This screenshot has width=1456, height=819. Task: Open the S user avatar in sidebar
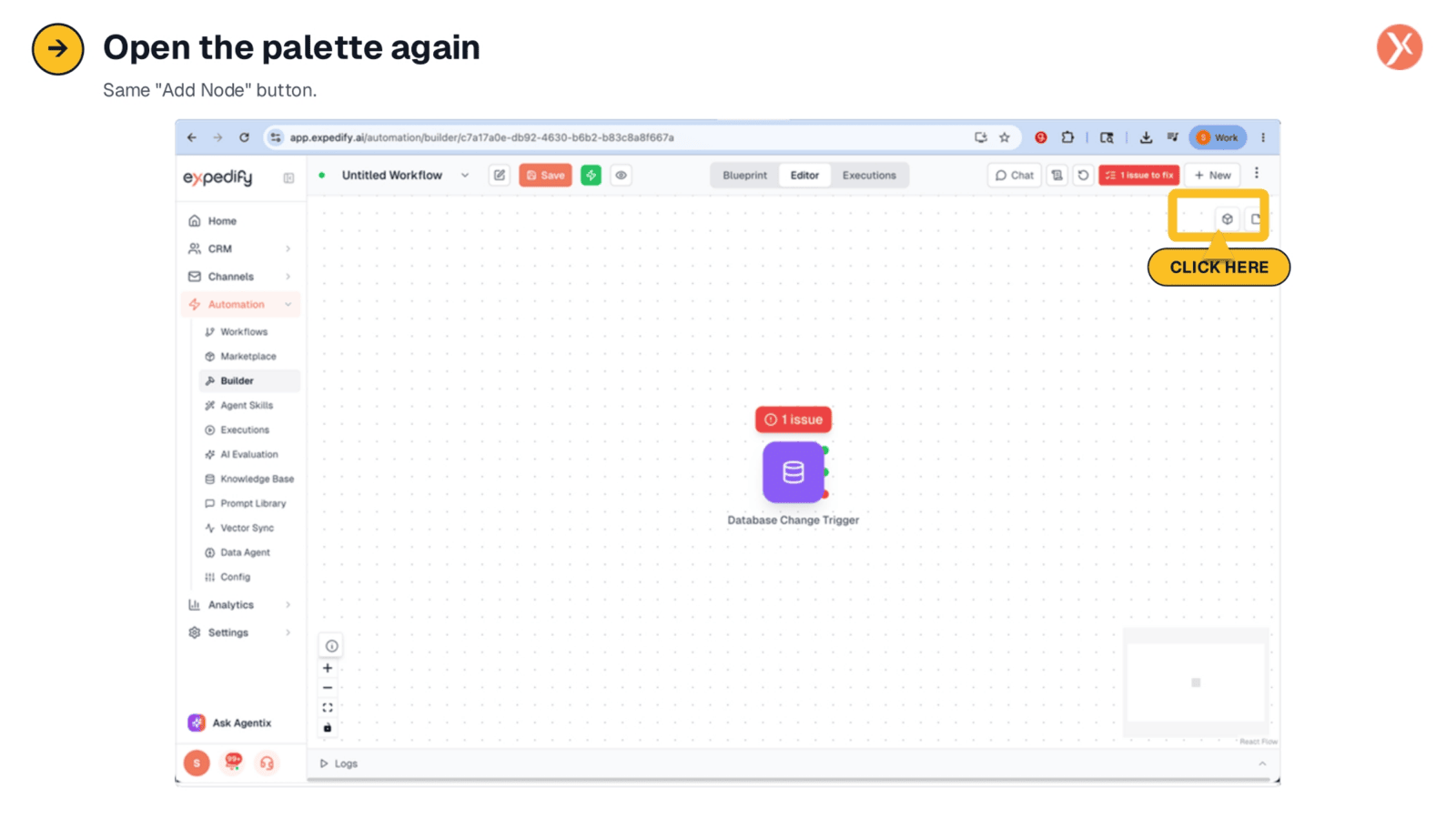[x=197, y=763]
